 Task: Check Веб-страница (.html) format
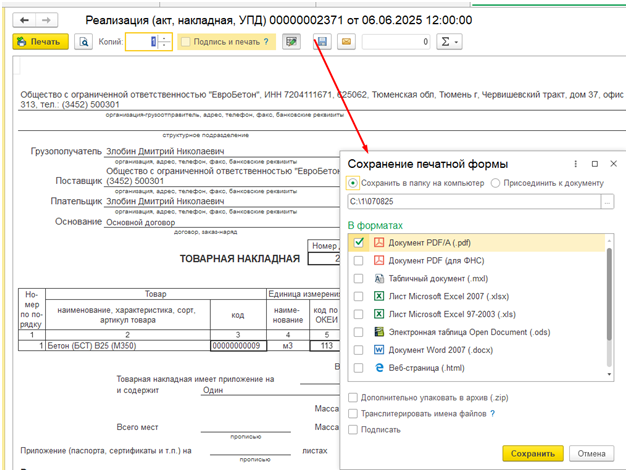point(359,368)
